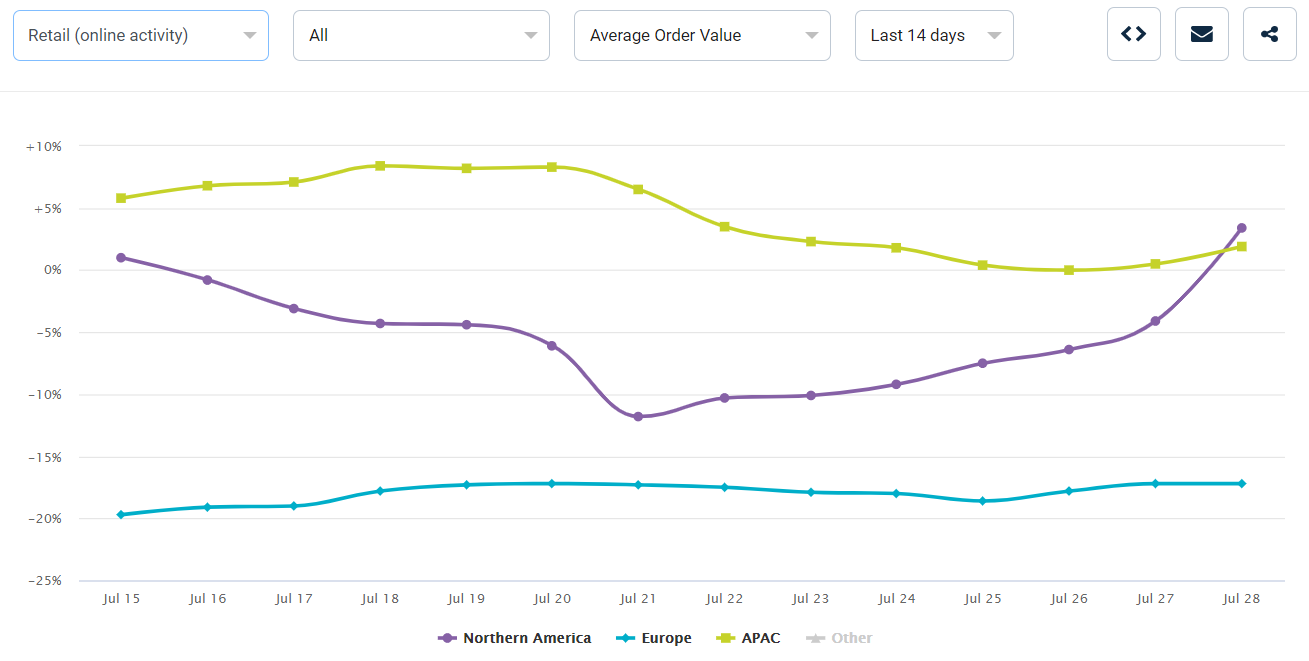Select Northern America point on Jul 28
Screen dimensions: 1309x661
click(1241, 228)
